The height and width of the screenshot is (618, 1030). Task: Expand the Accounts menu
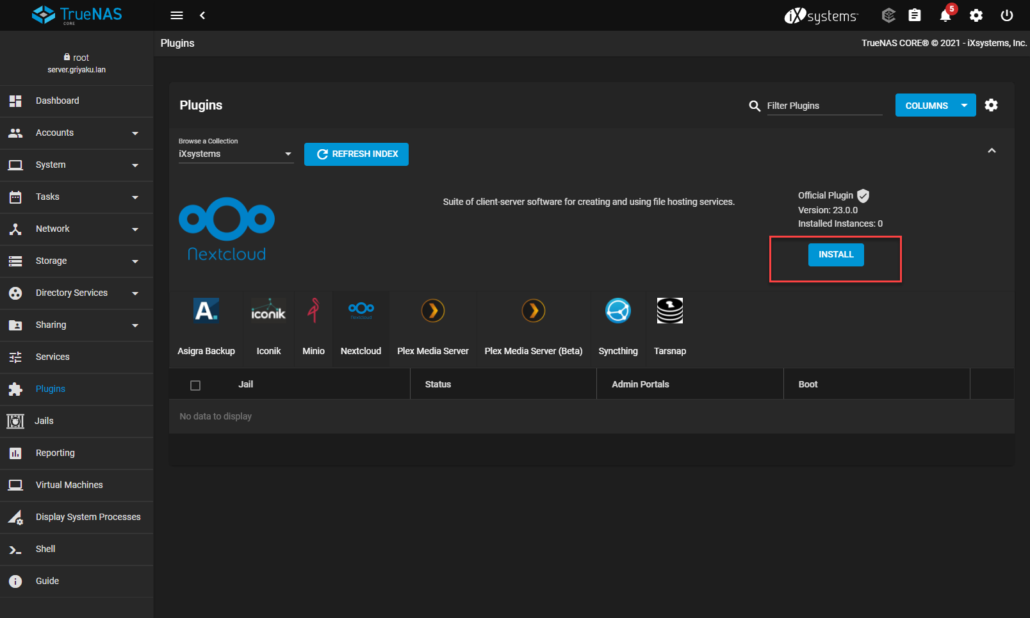[x=76, y=133]
